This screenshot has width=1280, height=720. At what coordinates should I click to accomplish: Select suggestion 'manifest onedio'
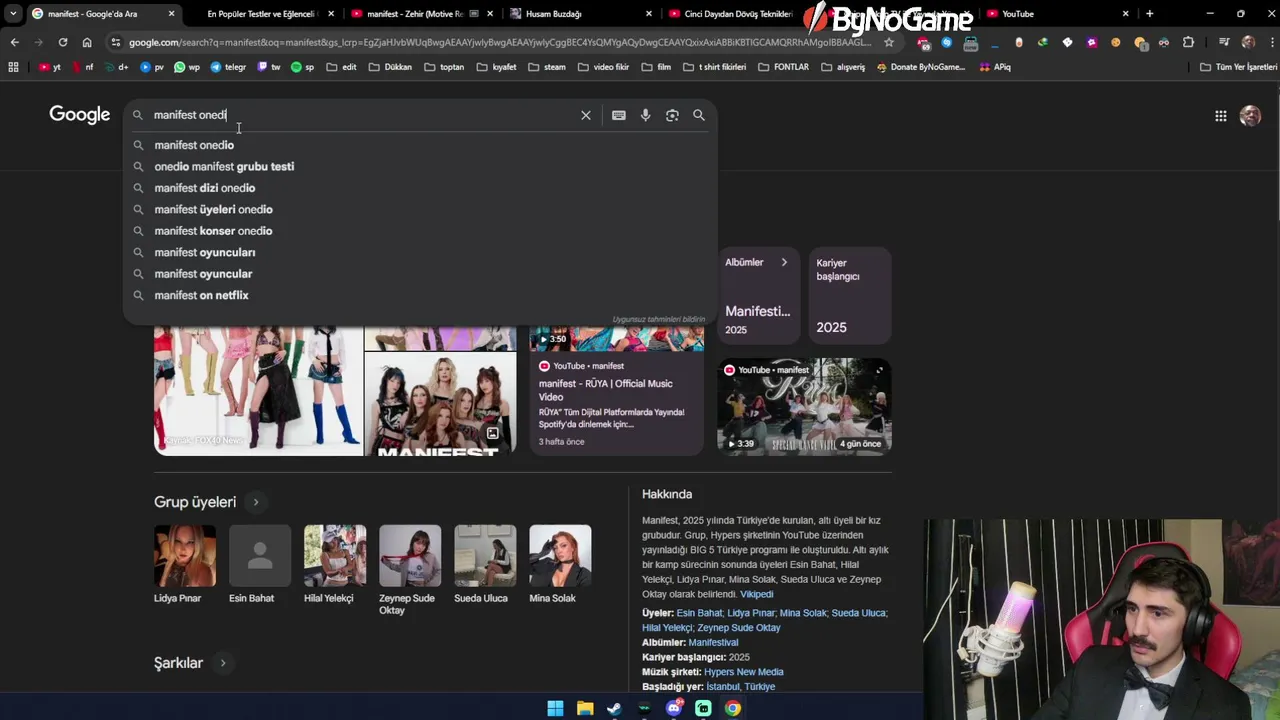click(x=419, y=145)
